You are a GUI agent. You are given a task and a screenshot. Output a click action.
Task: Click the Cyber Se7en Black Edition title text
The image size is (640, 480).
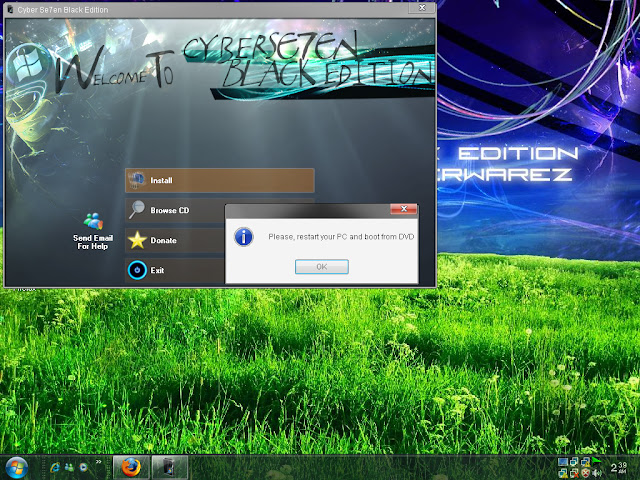click(x=63, y=9)
